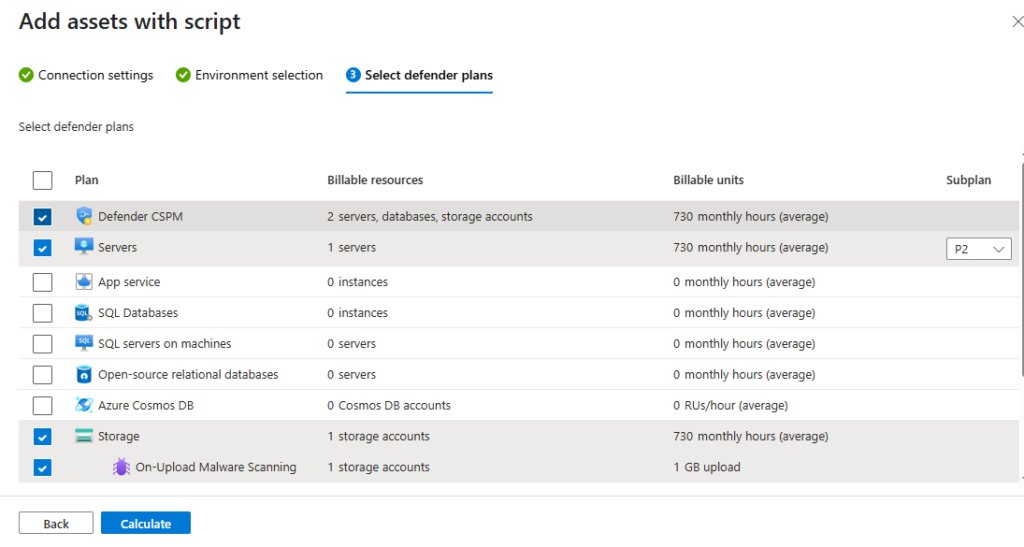Click the green check beside Environment selection

pyautogui.click(x=183, y=75)
